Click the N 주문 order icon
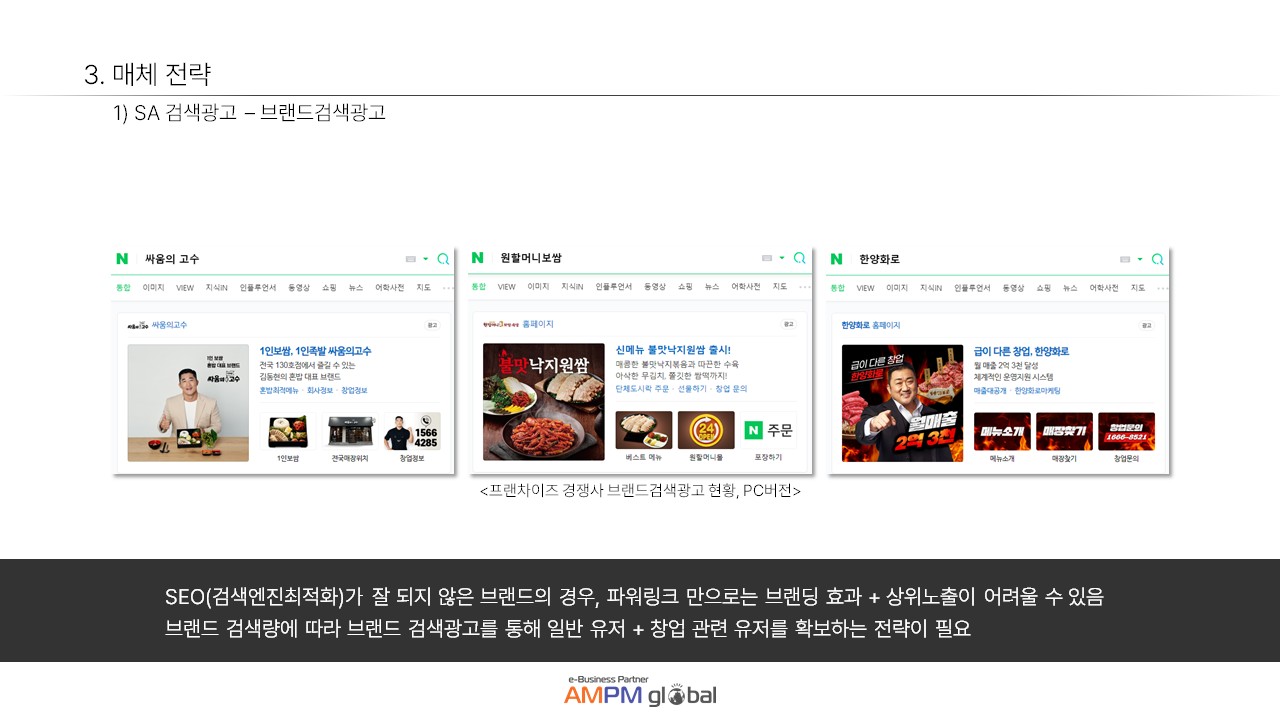 pos(769,430)
